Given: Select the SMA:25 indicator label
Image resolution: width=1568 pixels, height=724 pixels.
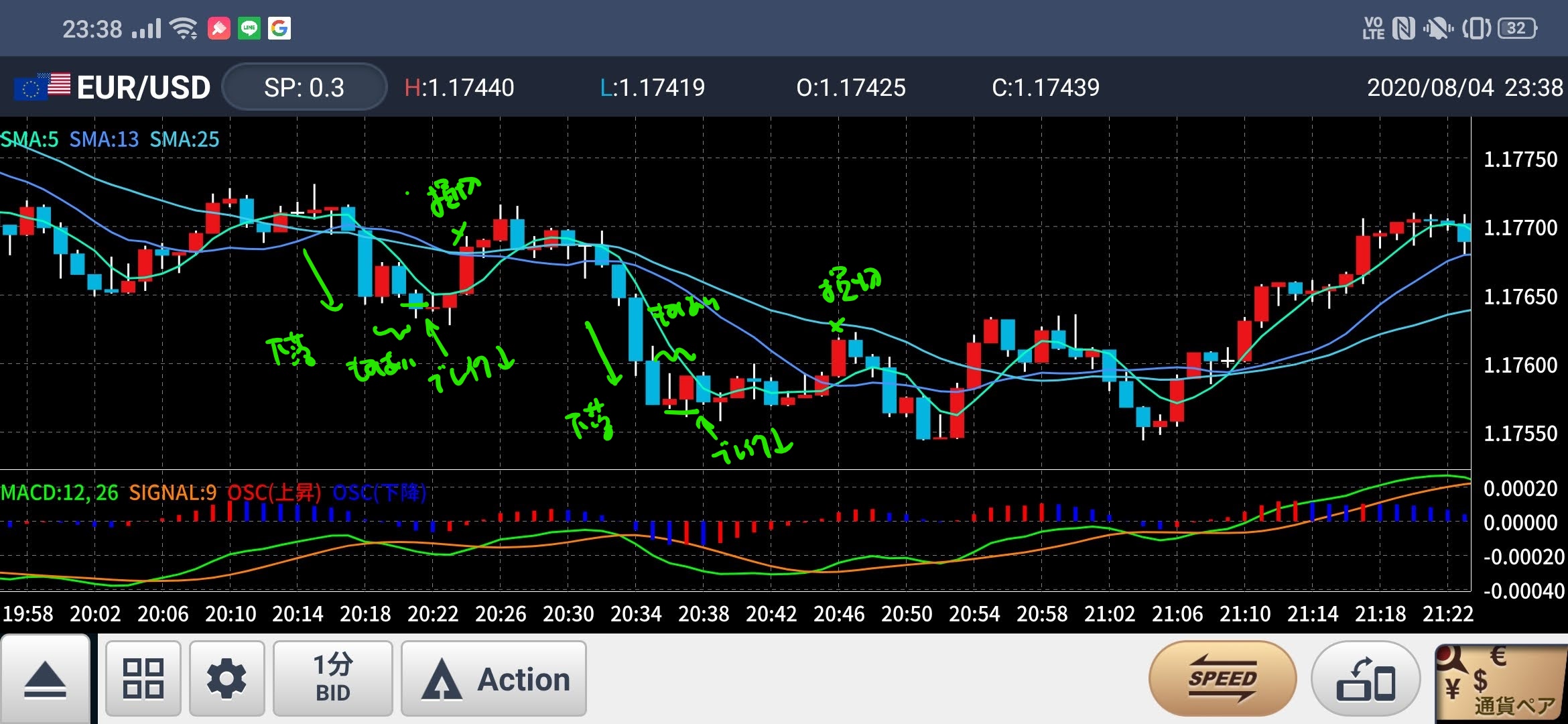Looking at the screenshot, I should click(x=184, y=139).
